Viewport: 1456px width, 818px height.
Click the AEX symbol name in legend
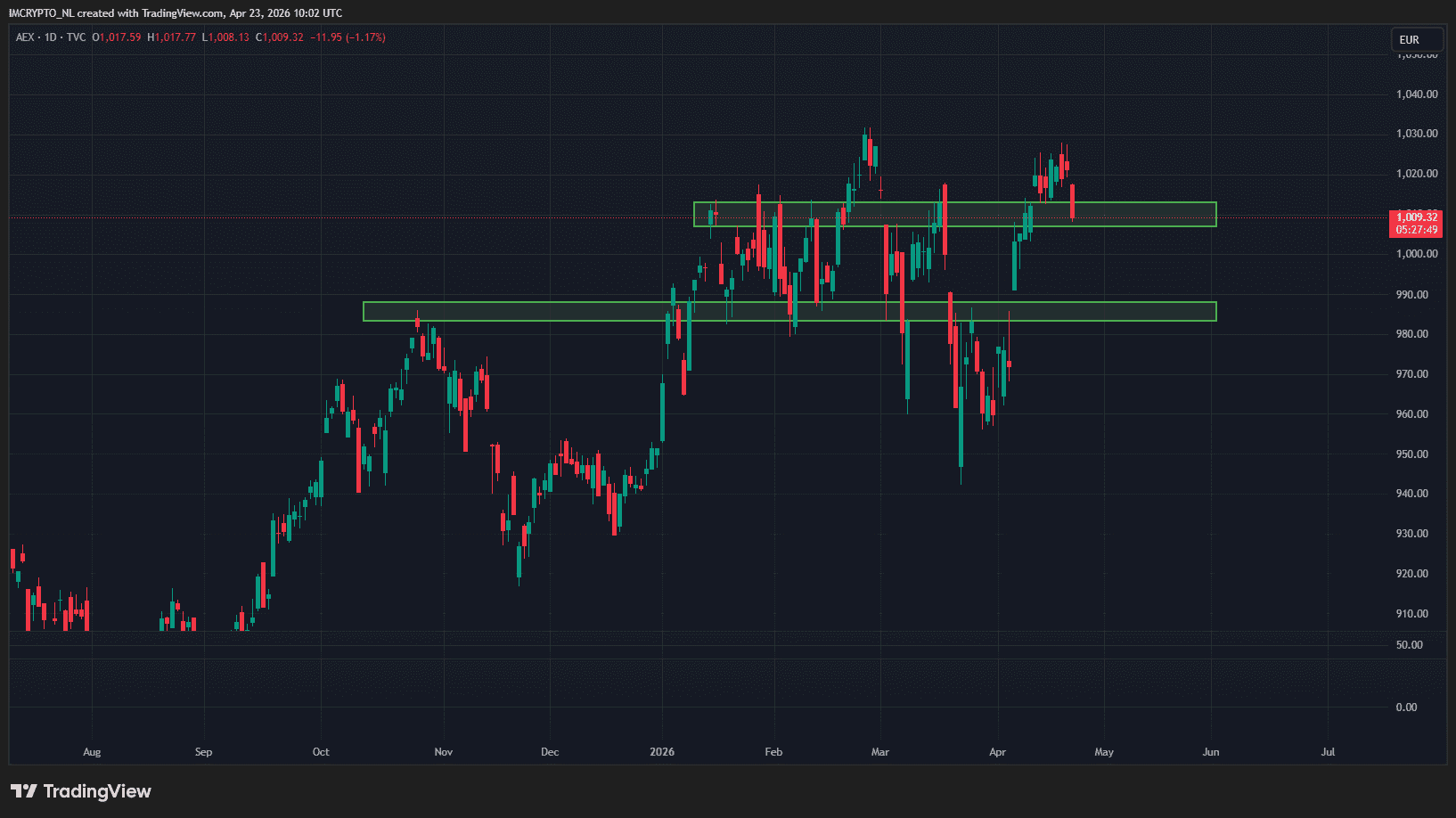click(25, 37)
